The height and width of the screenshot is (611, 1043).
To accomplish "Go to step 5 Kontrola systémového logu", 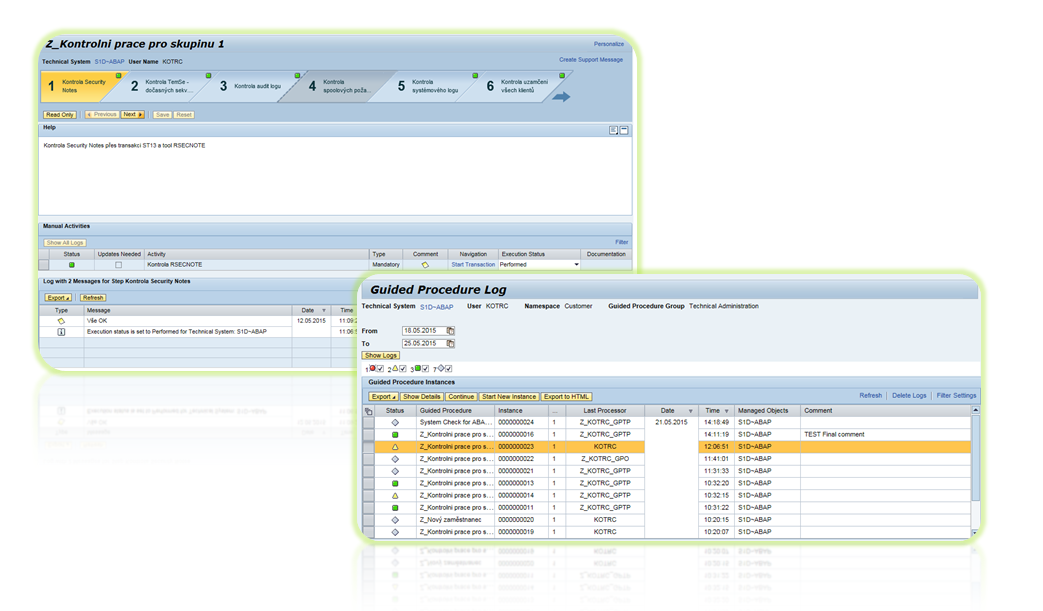I will pyautogui.click(x=428, y=86).
